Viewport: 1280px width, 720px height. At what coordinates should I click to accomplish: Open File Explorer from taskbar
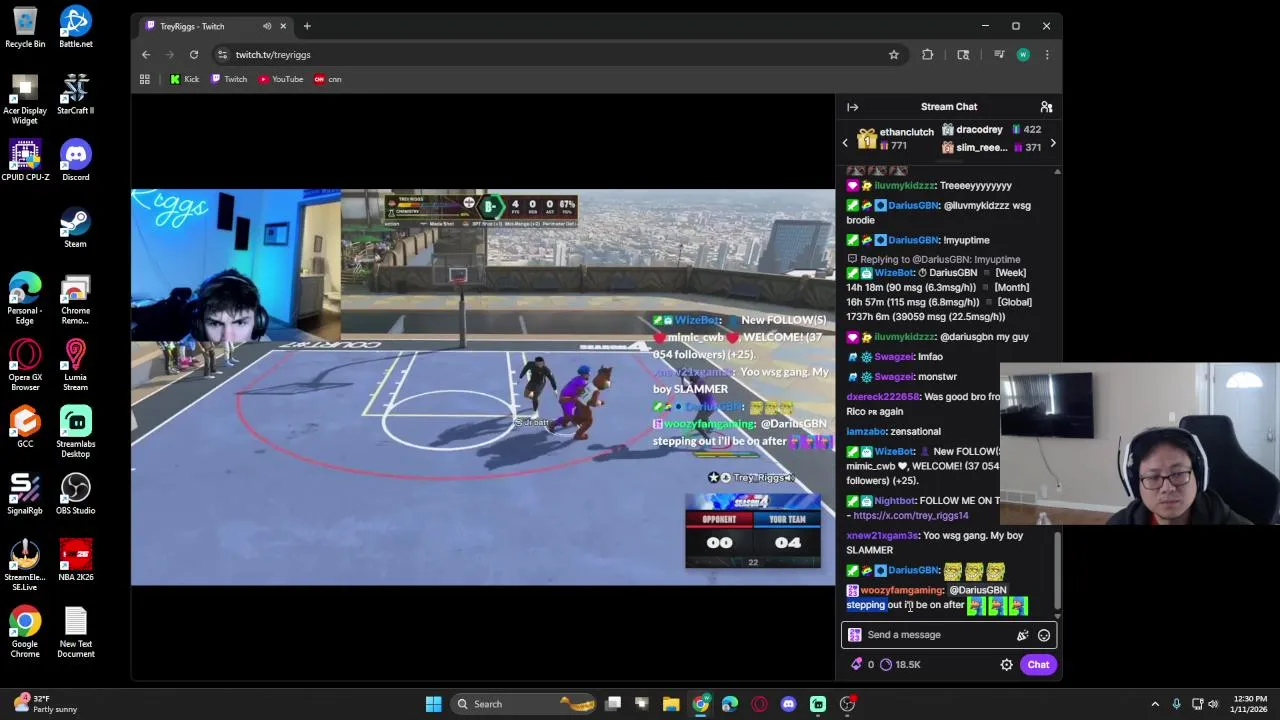coord(671,704)
